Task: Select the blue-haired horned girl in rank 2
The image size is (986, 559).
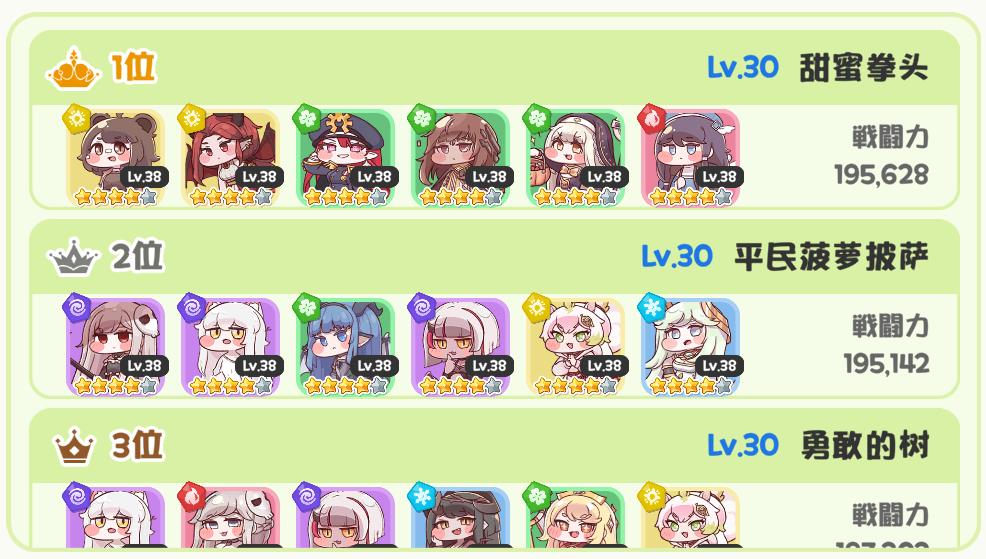Action: [346, 346]
